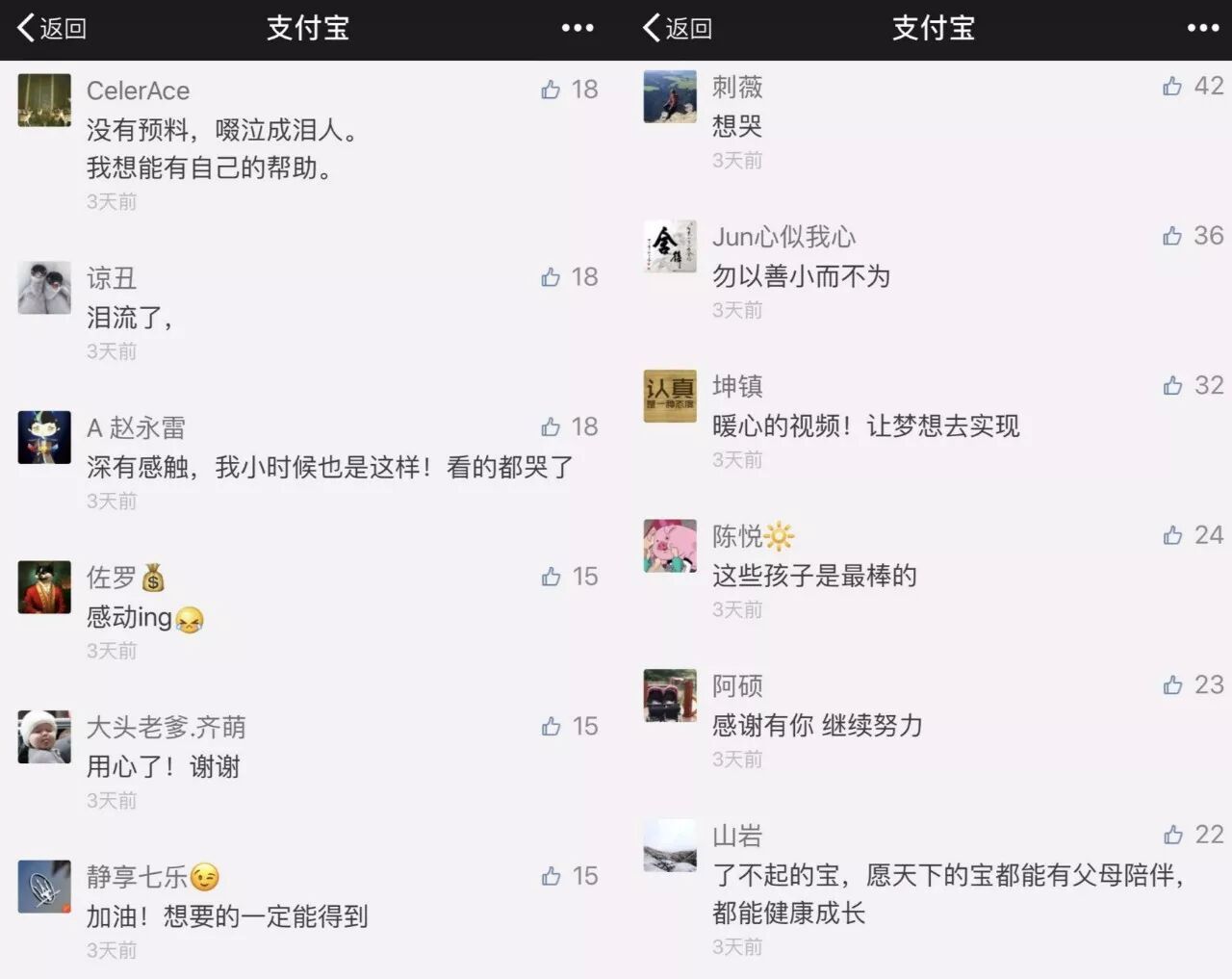Screen dimensions: 1232x979
Task: Open 陈悦's pig cartoon avatar
Action: pos(670,546)
